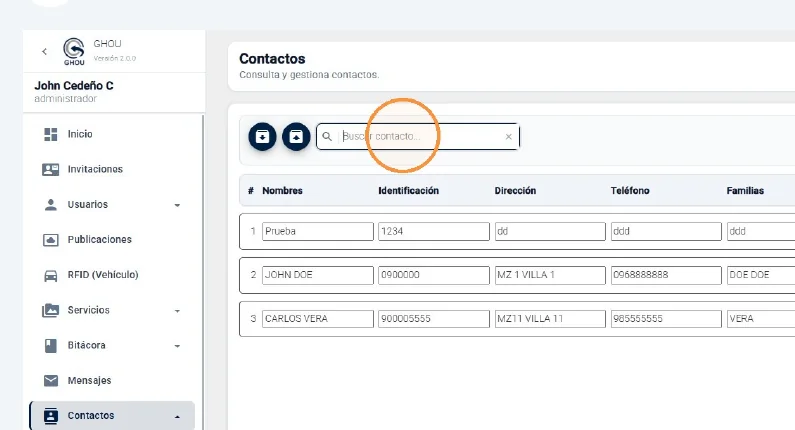Select RFID (Vehículo) menu item

click(103, 275)
